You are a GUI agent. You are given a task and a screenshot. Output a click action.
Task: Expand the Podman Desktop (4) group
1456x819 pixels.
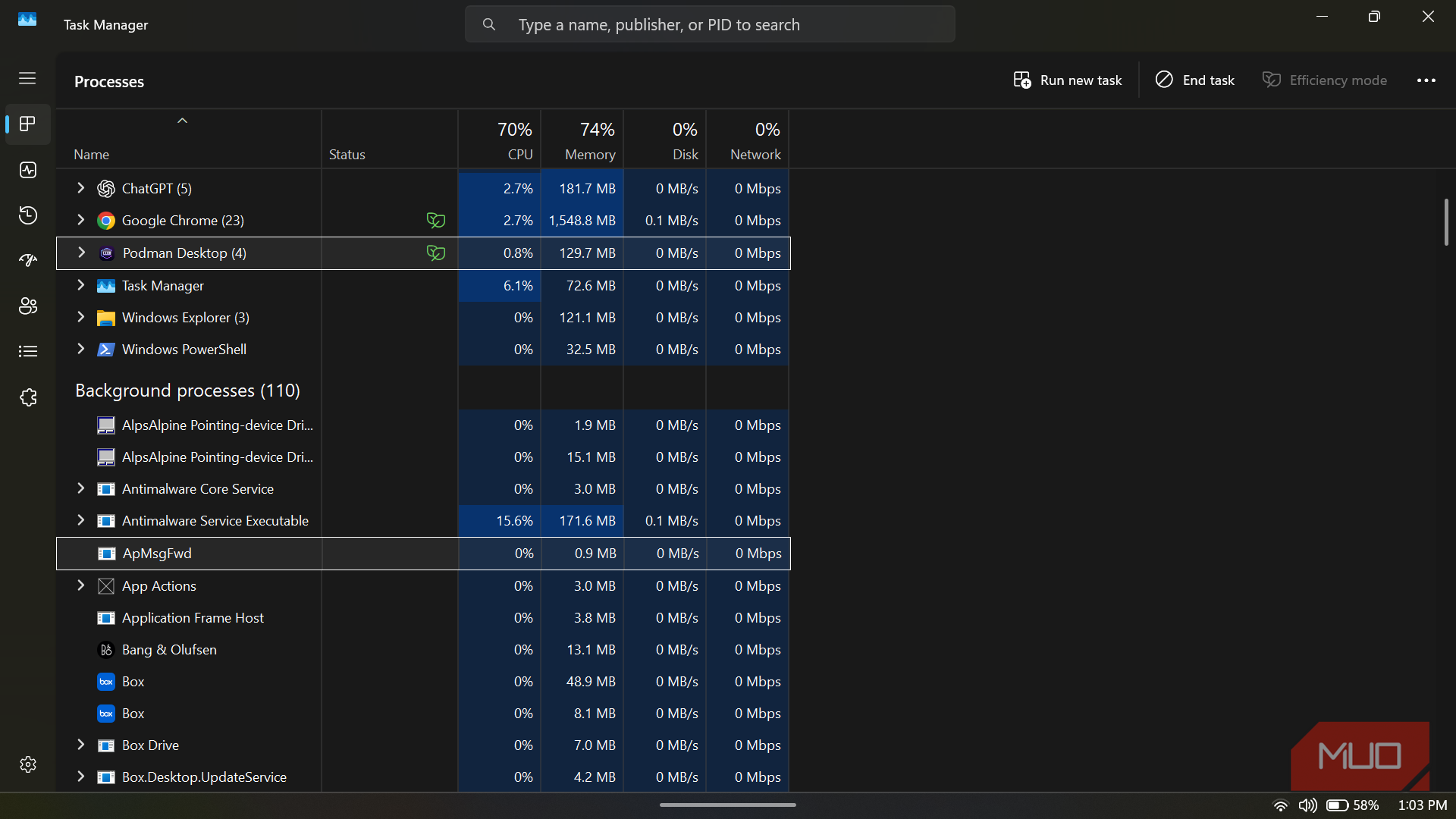pyautogui.click(x=81, y=253)
